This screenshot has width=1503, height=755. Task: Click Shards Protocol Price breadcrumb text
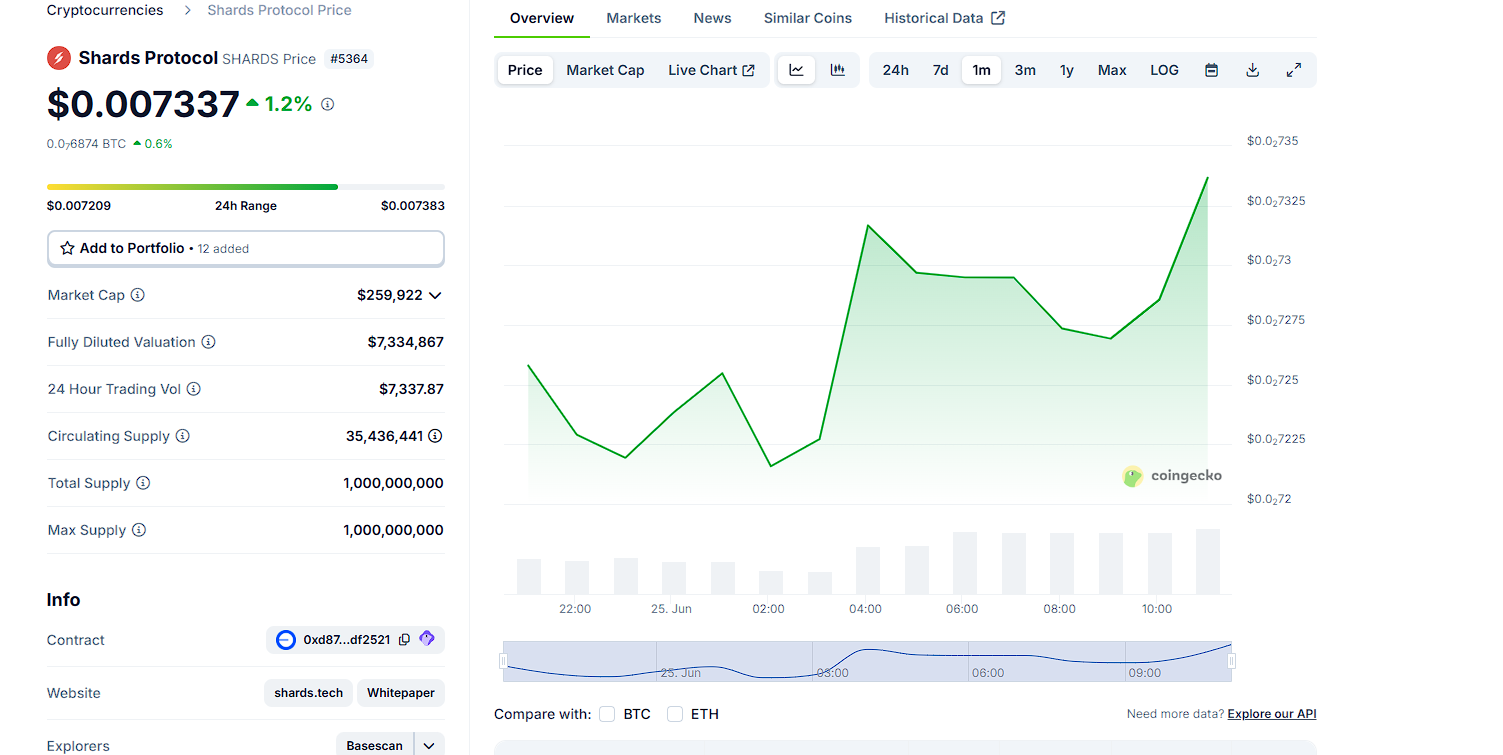279,10
